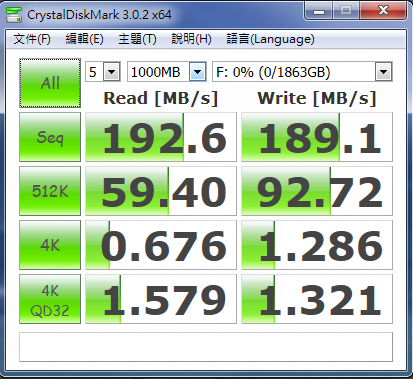Open the 編輯(E) menu
The image size is (413, 379).
[84, 39]
